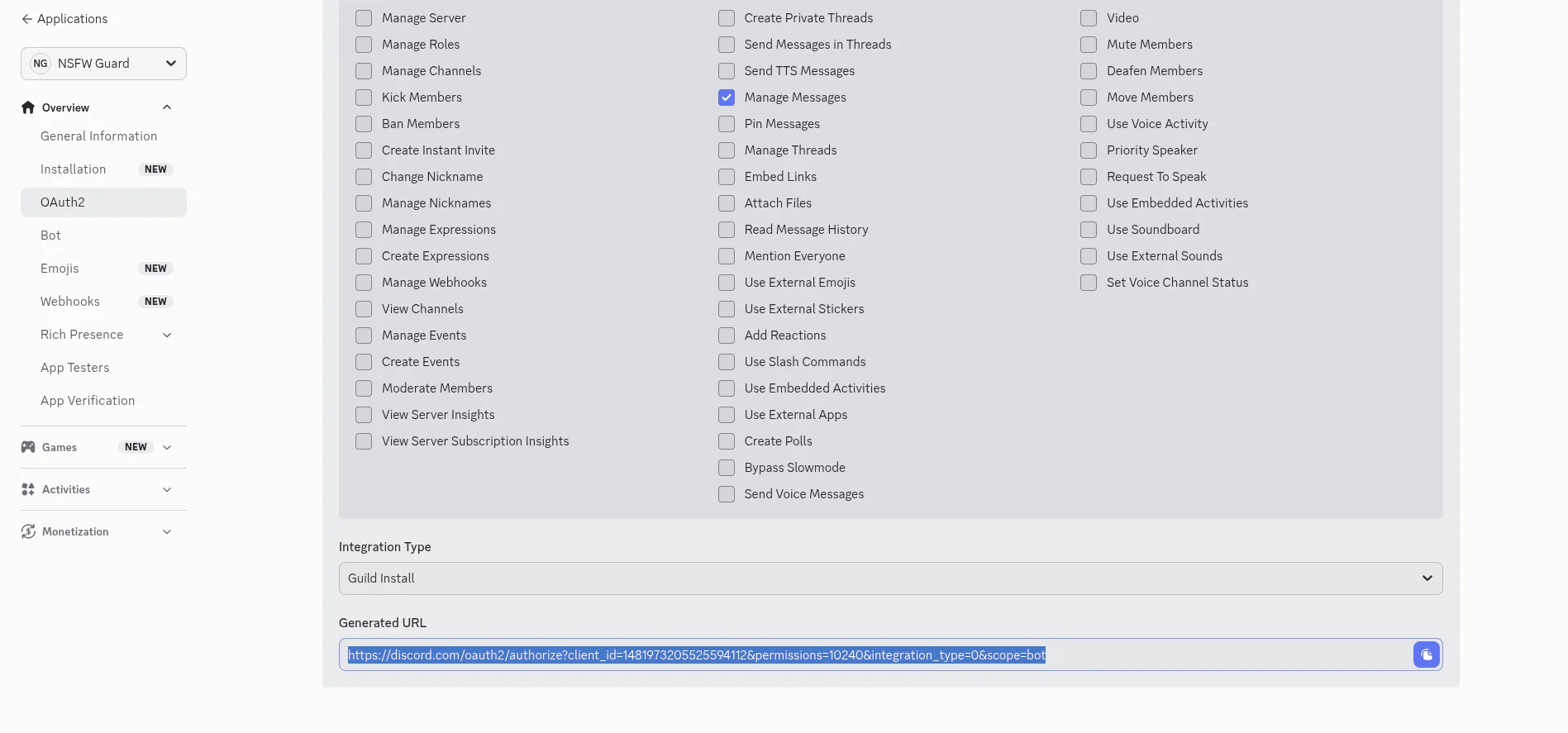Click the NG app avatar icon
The image size is (1568, 733).
[41, 64]
